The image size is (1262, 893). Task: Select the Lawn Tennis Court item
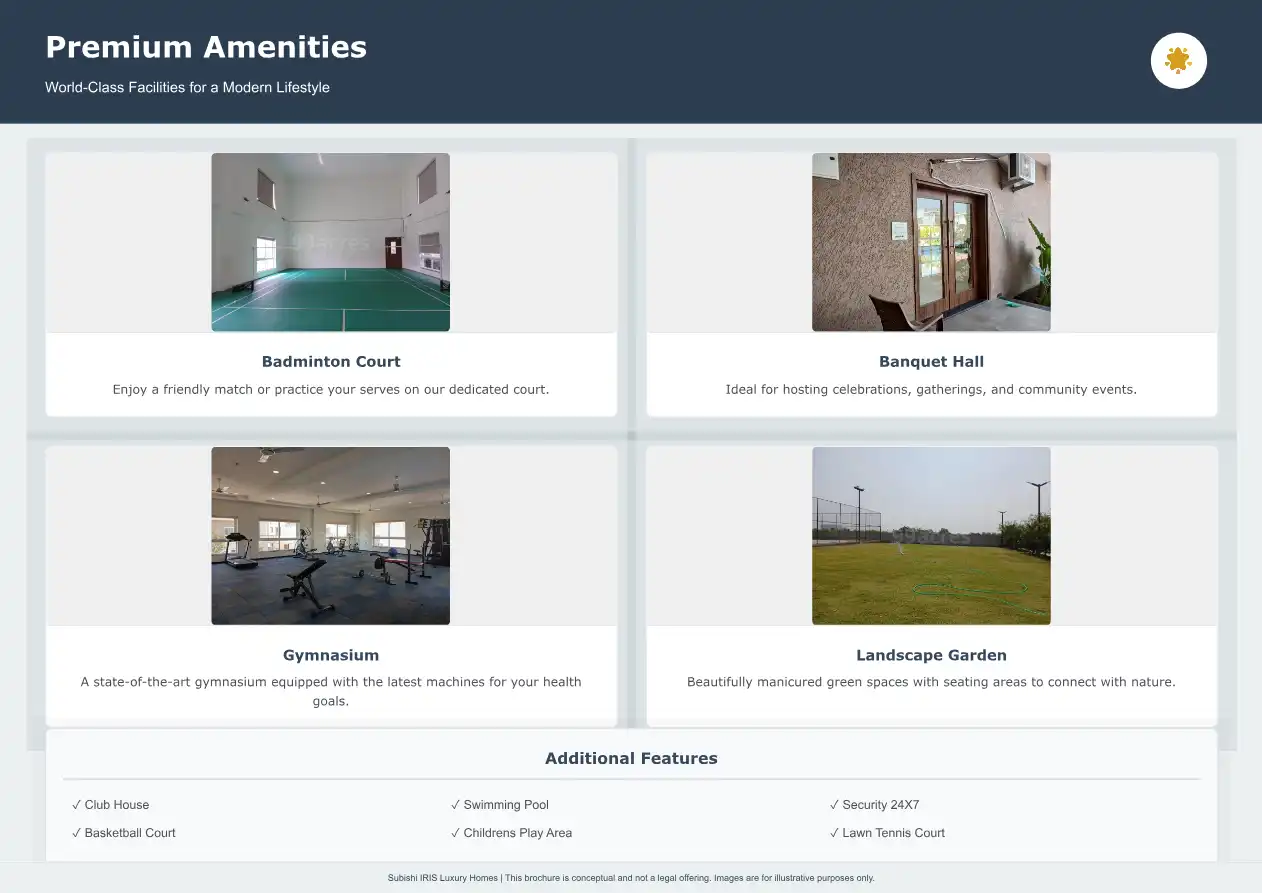(887, 833)
